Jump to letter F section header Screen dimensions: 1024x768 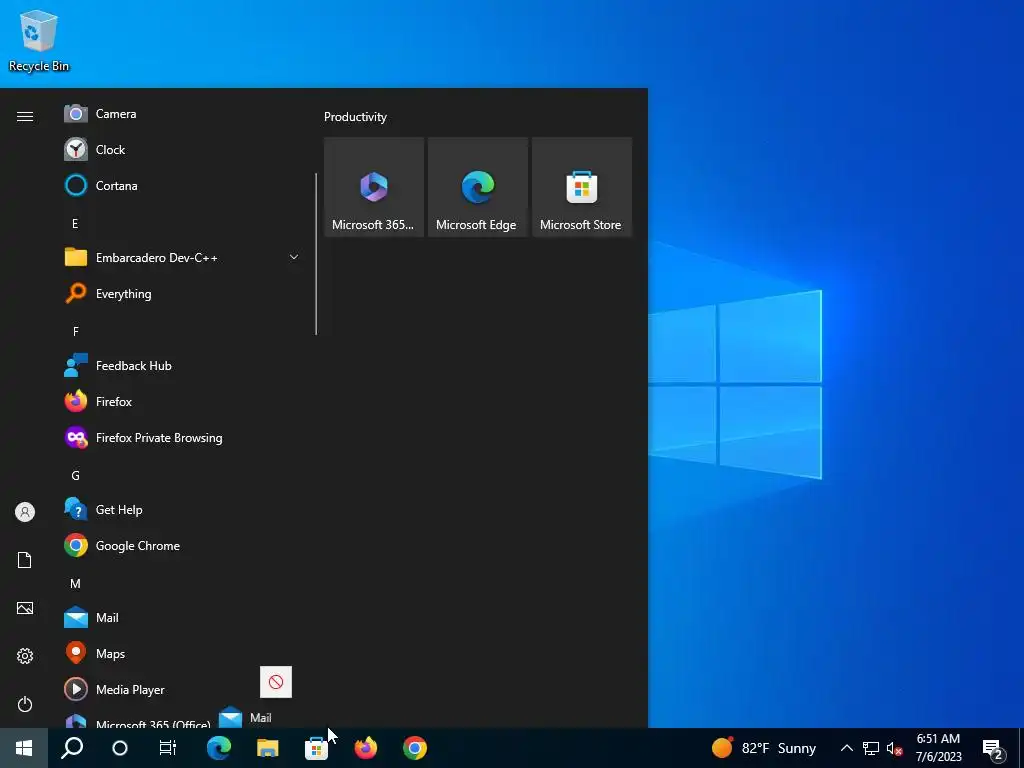(75, 332)
